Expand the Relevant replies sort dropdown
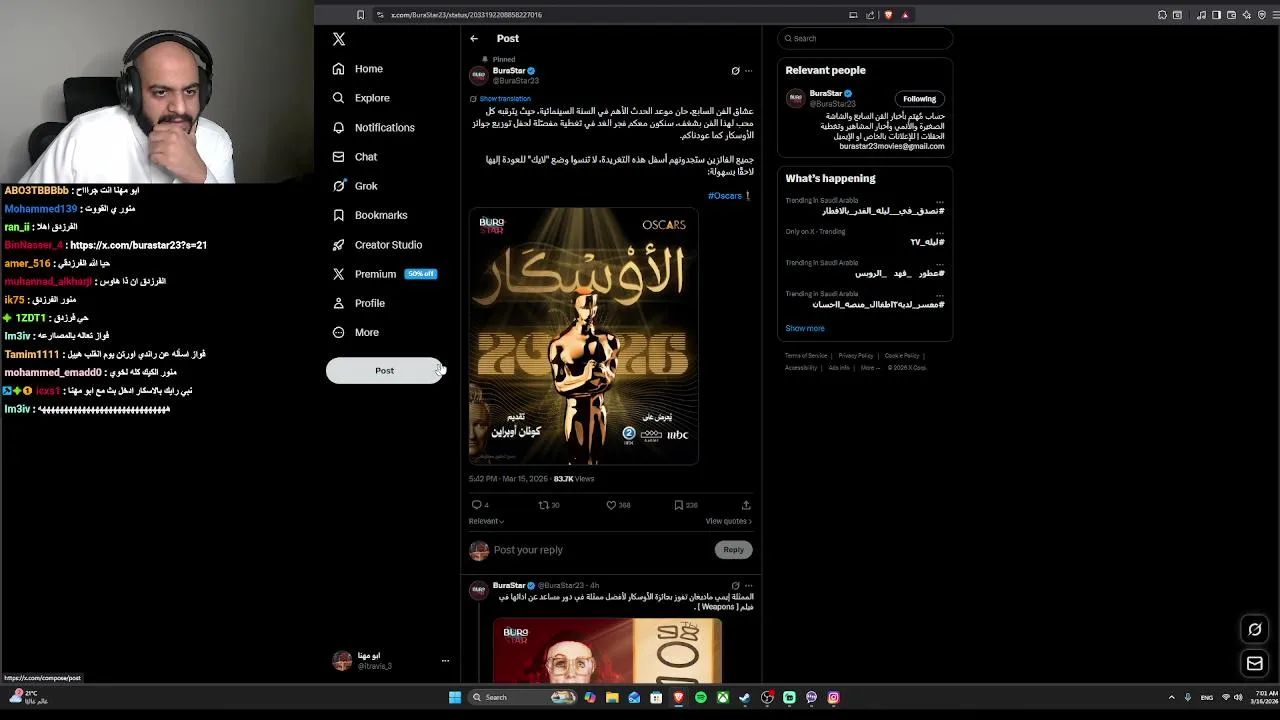This screenshot has height=720, width=1280. click(486, 521)
